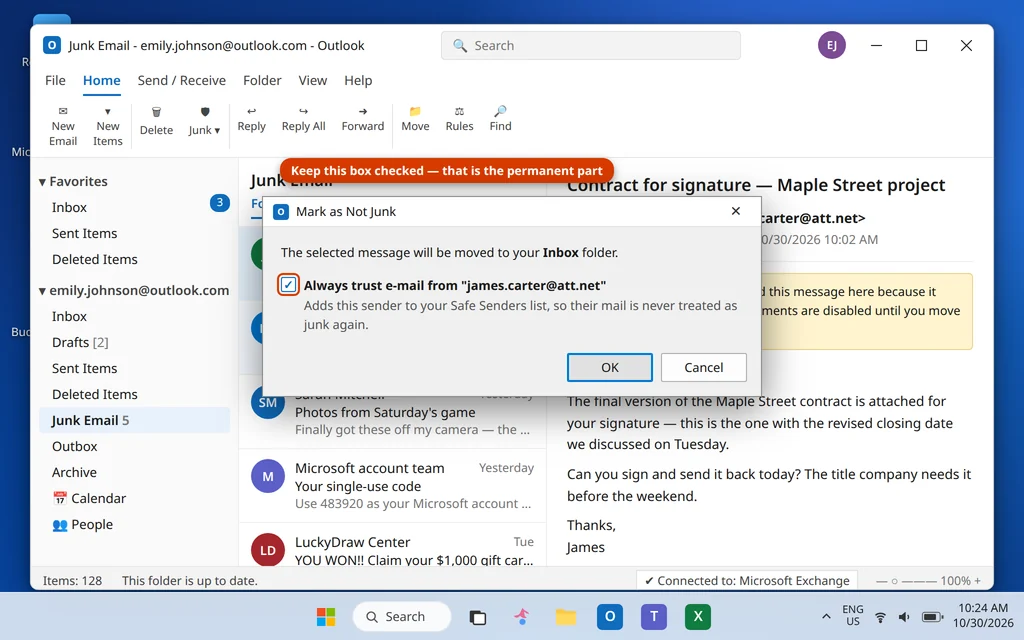
Task: Click the Forward arrow in ribbon
Action: pyautogui.click(x=363, y=111)
